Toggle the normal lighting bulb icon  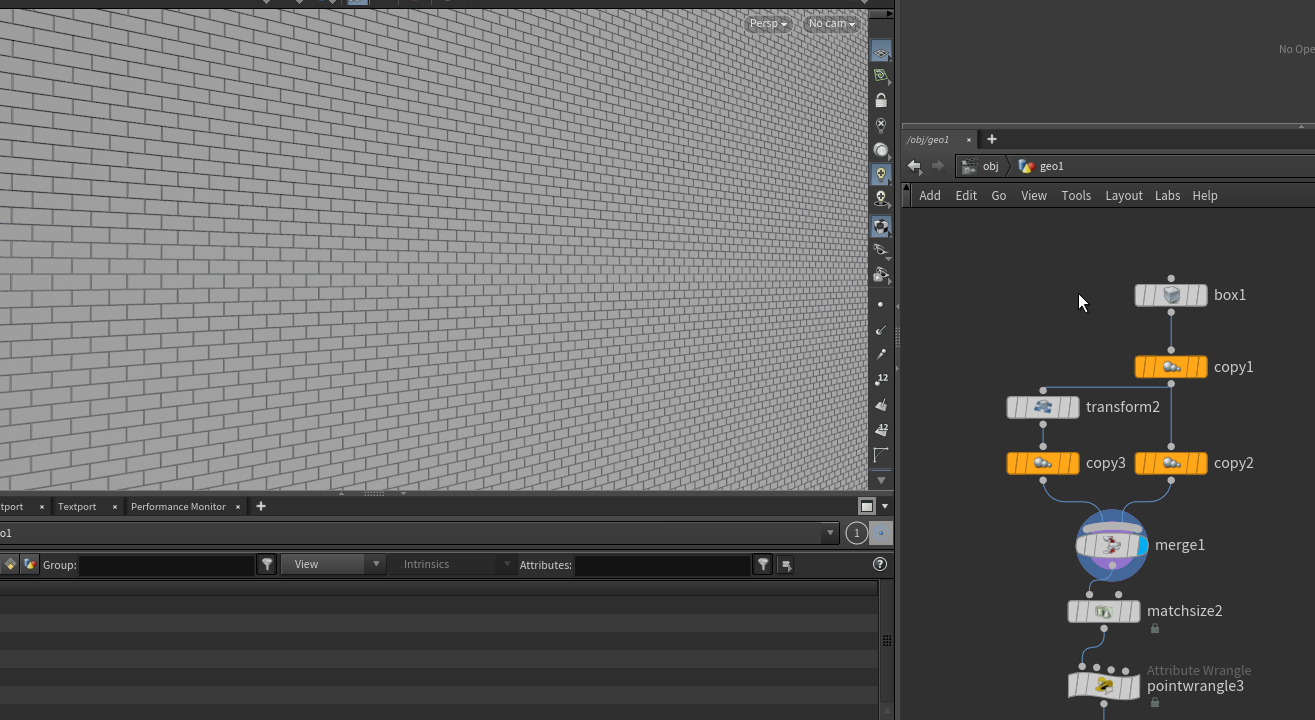tap(881, 199)
